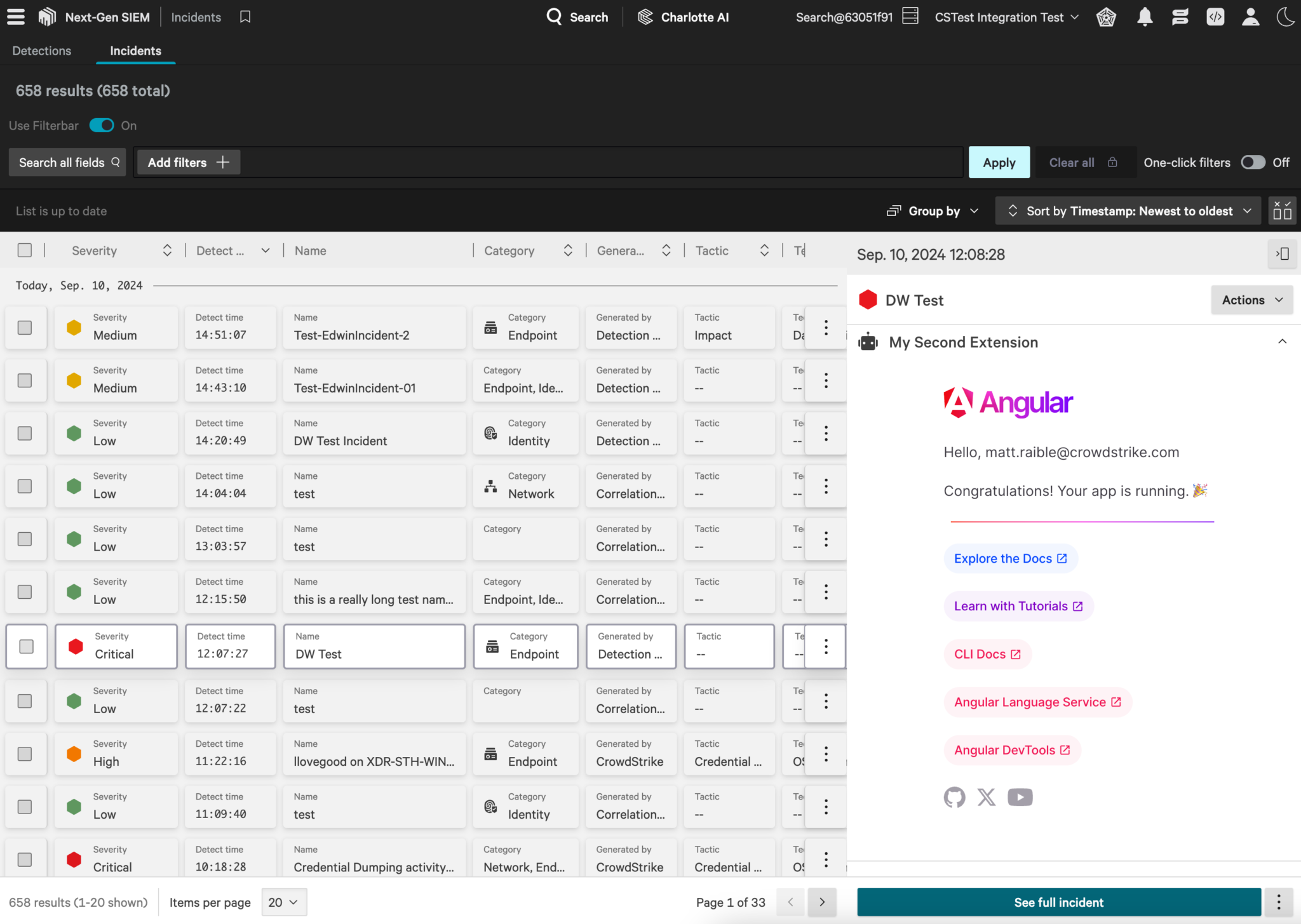Open the user profile icon

(1250, 17)
